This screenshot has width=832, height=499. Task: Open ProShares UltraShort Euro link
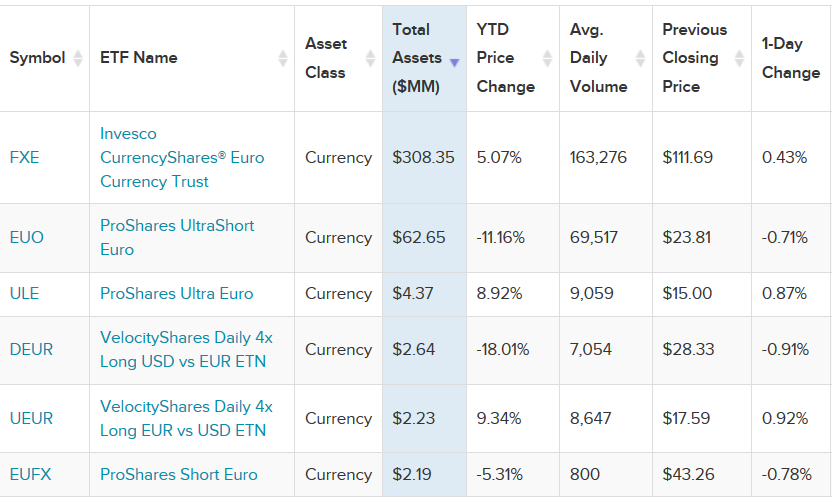pyautogui.click(x=177, y=237)
